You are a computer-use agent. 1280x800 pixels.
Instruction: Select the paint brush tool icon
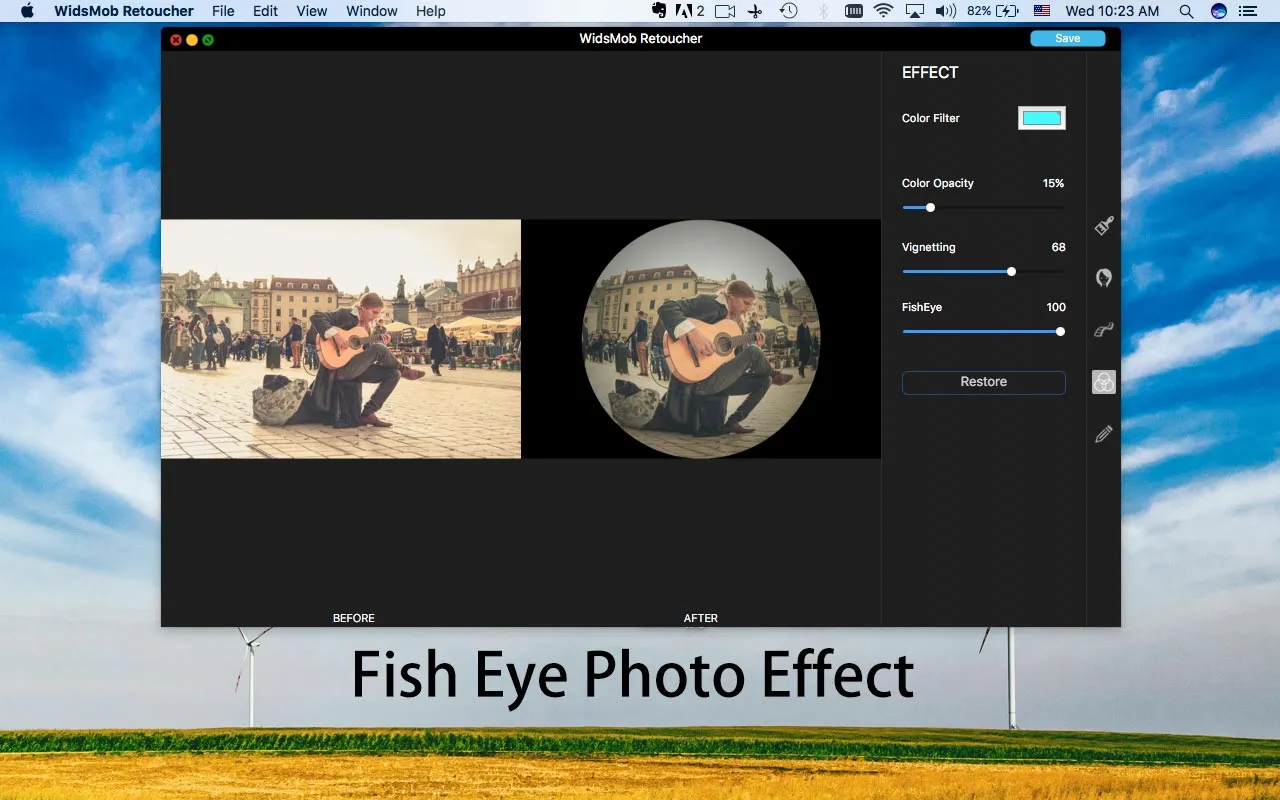[1104, 226]
